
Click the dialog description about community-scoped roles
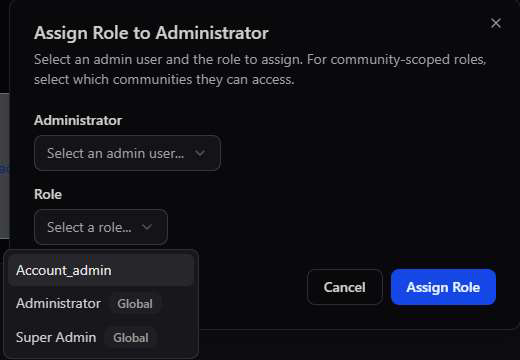(x=260, y=69)
